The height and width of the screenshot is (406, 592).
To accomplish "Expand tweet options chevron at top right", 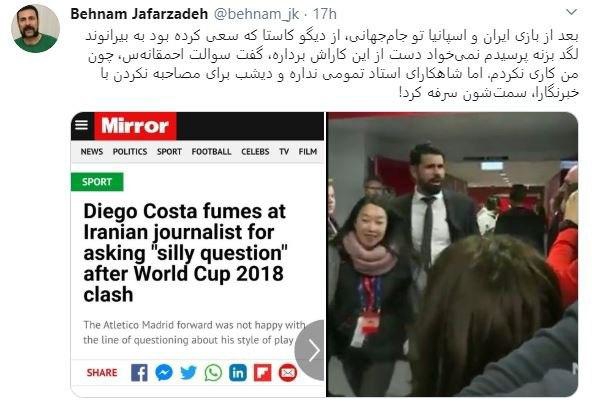I will tap(572, 12).
